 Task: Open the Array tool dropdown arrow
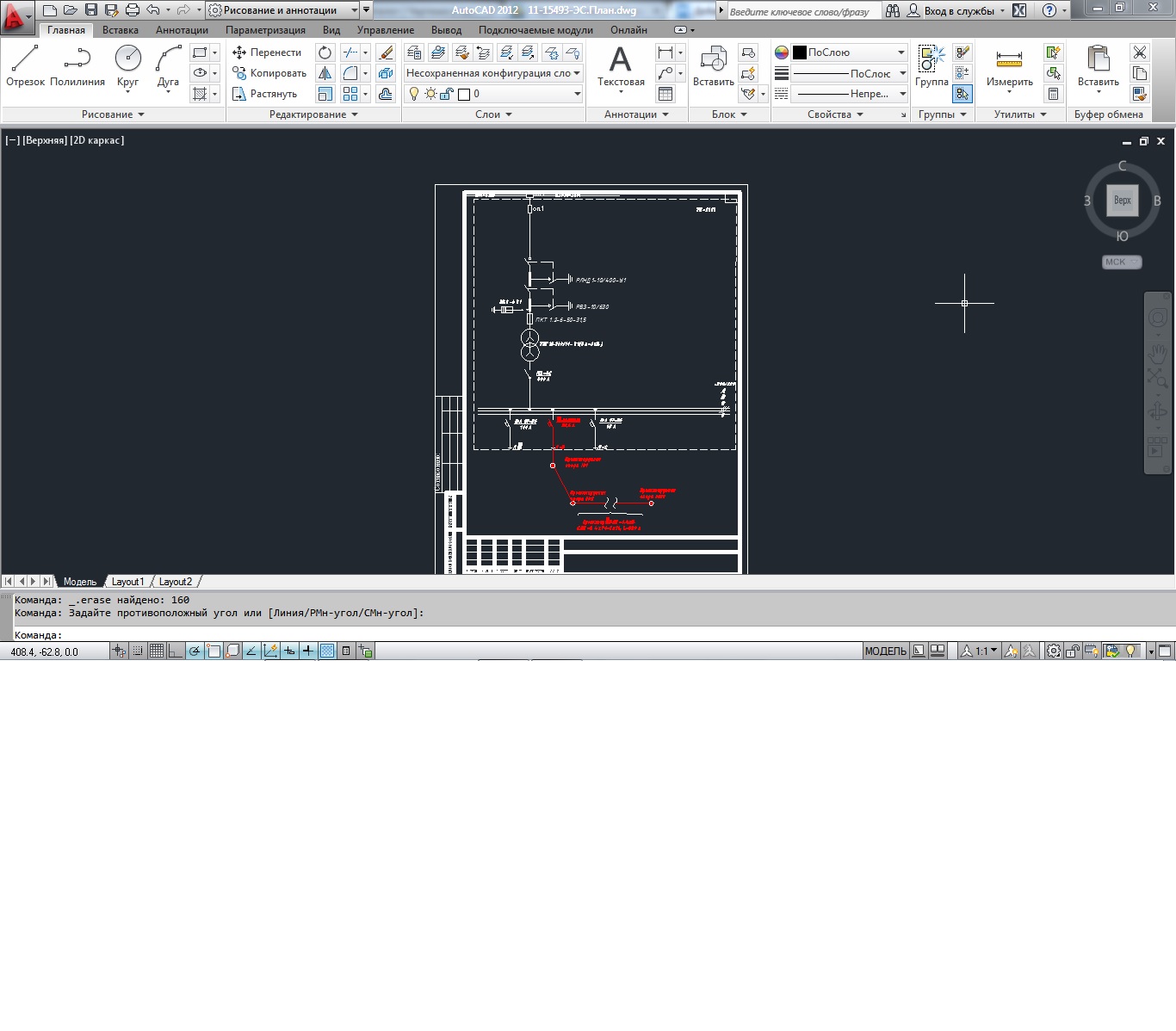point(365,94)
